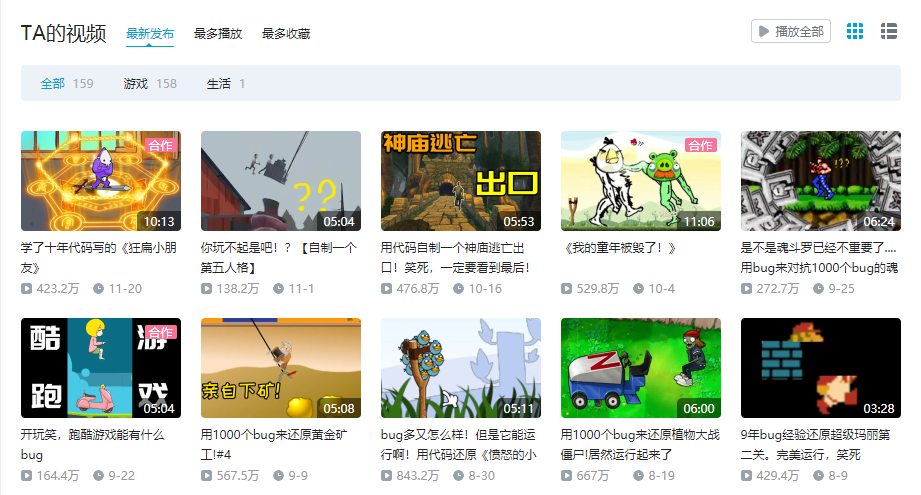Click title 你玩不起是吧!?【自制一个第五人格】
921x495 pixels.
279,257
